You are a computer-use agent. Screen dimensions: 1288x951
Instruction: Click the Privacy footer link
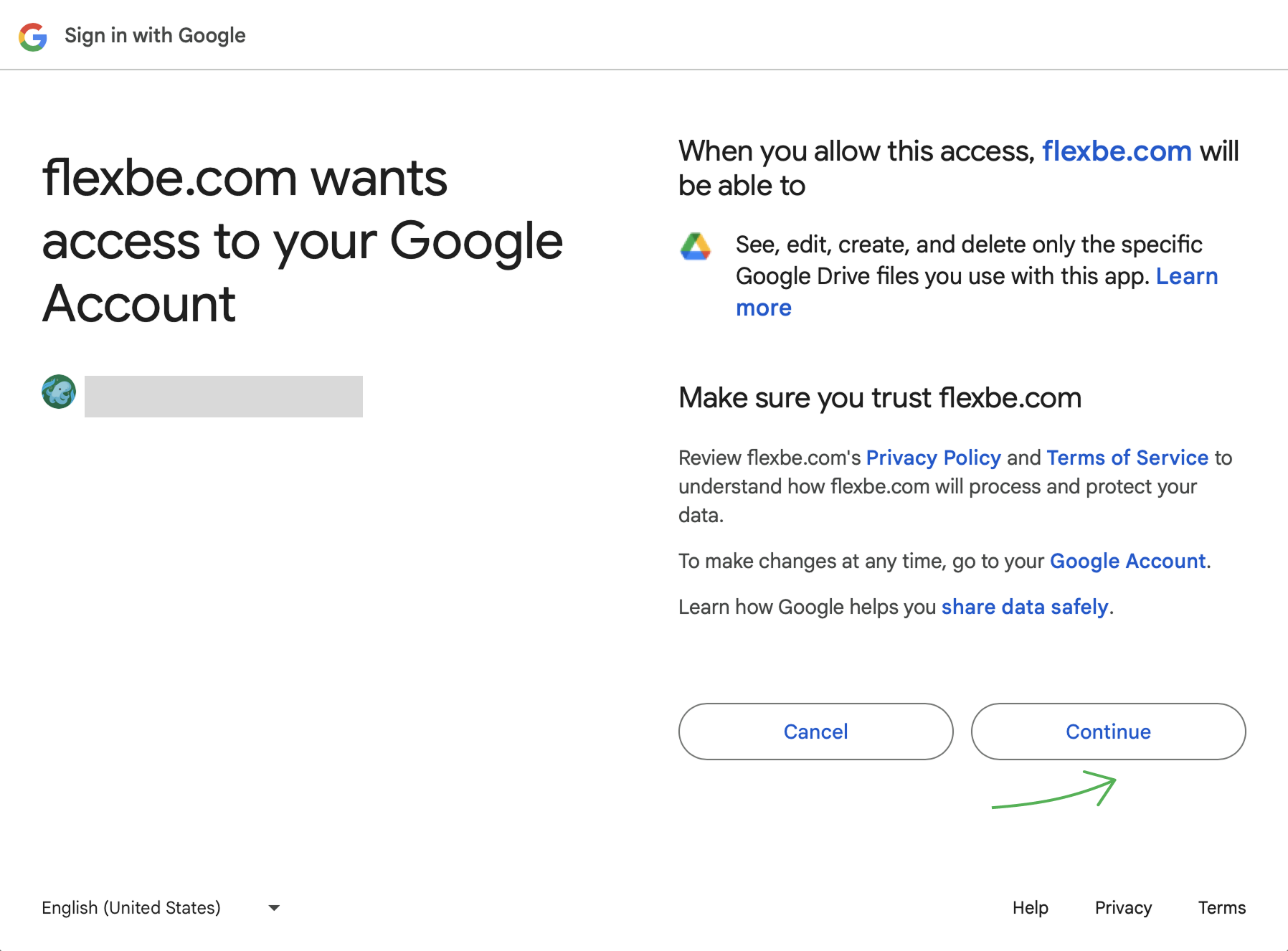click(x=1123, y=908)
